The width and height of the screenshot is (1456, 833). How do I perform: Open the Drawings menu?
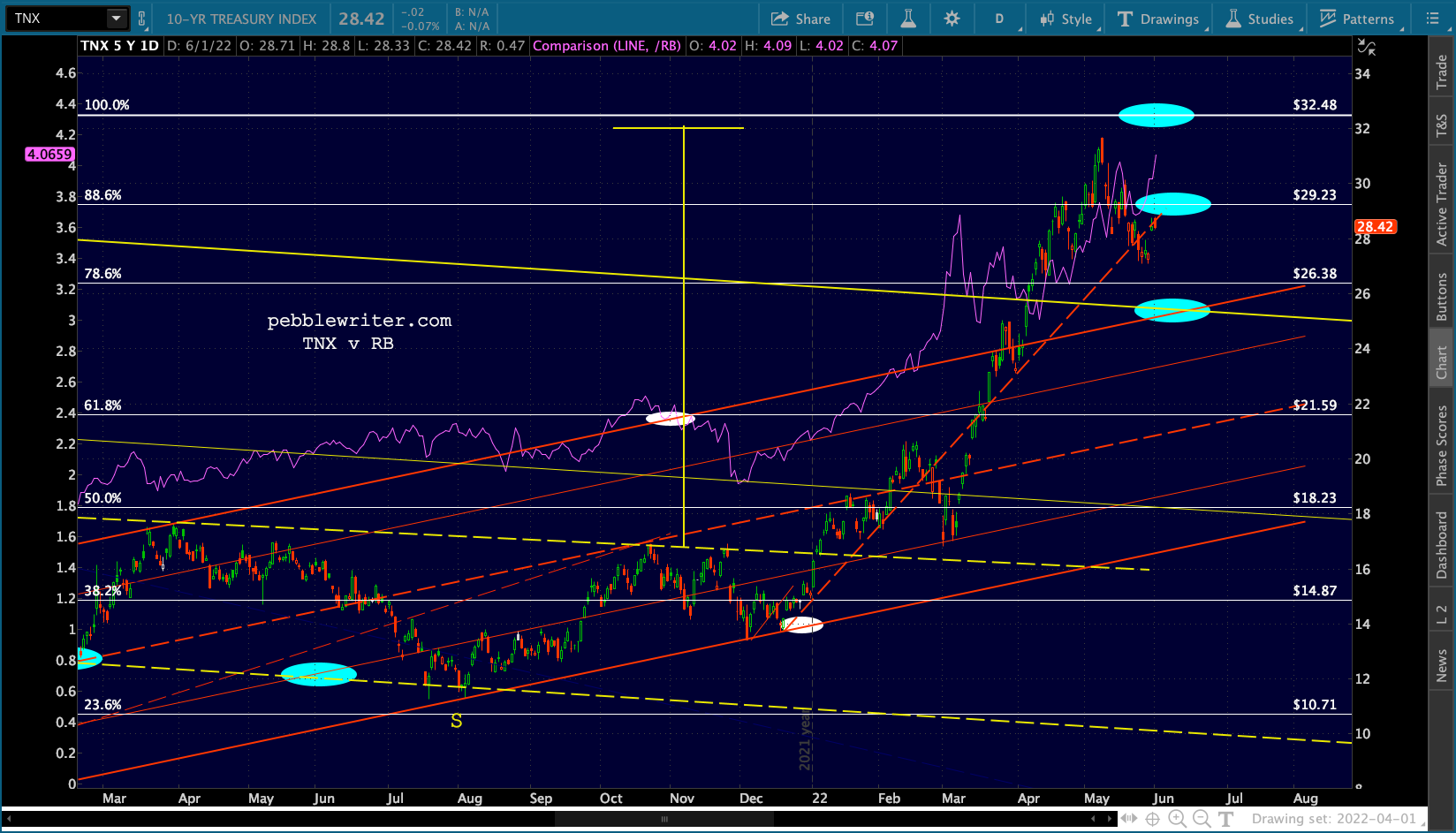coord(1158,19)
